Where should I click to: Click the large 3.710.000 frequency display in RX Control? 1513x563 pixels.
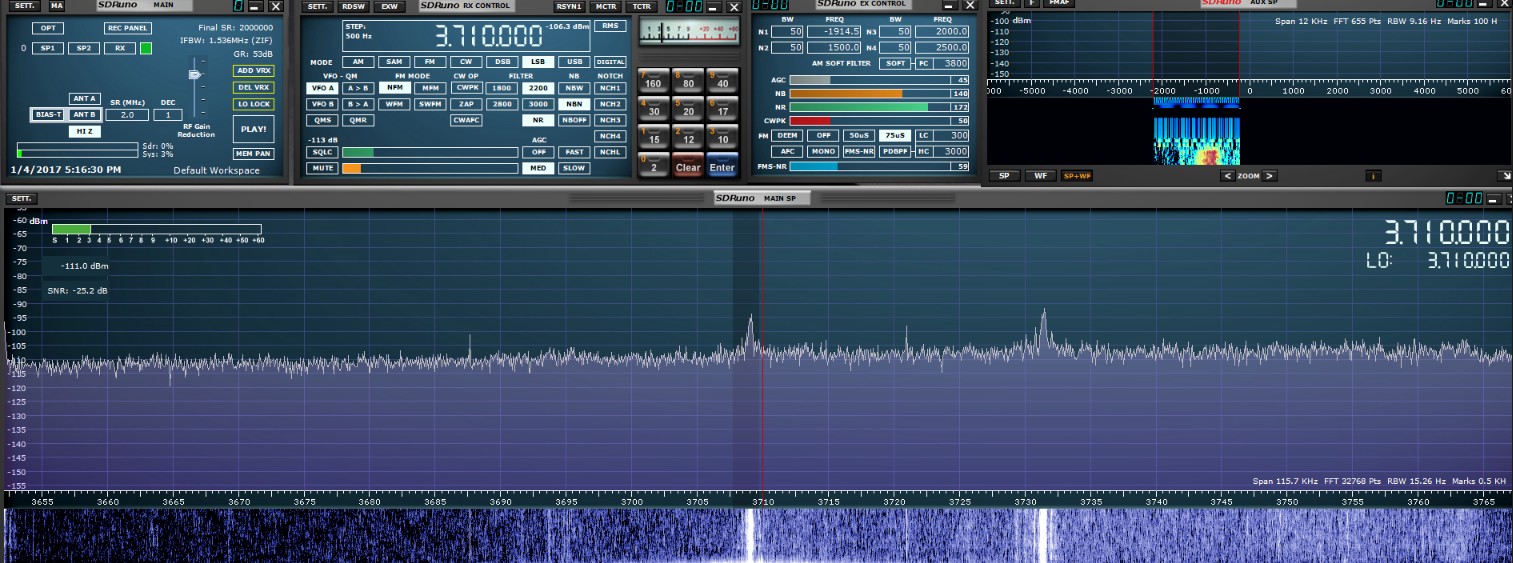coord(488,37)
